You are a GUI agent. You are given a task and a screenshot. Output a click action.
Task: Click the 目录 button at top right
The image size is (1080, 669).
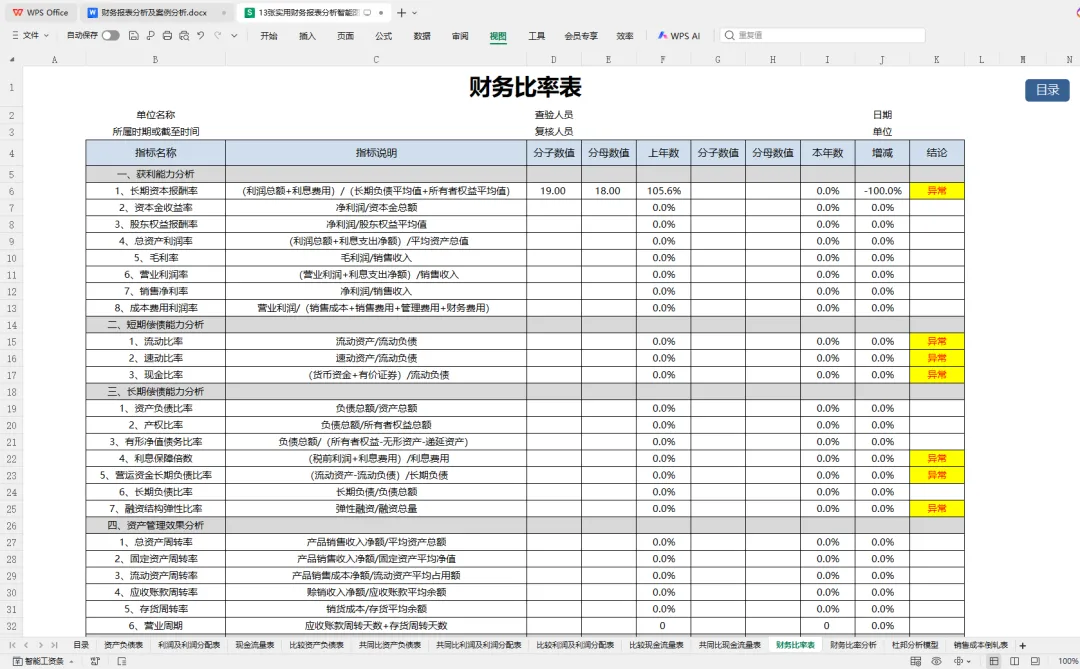(1047, 90)
